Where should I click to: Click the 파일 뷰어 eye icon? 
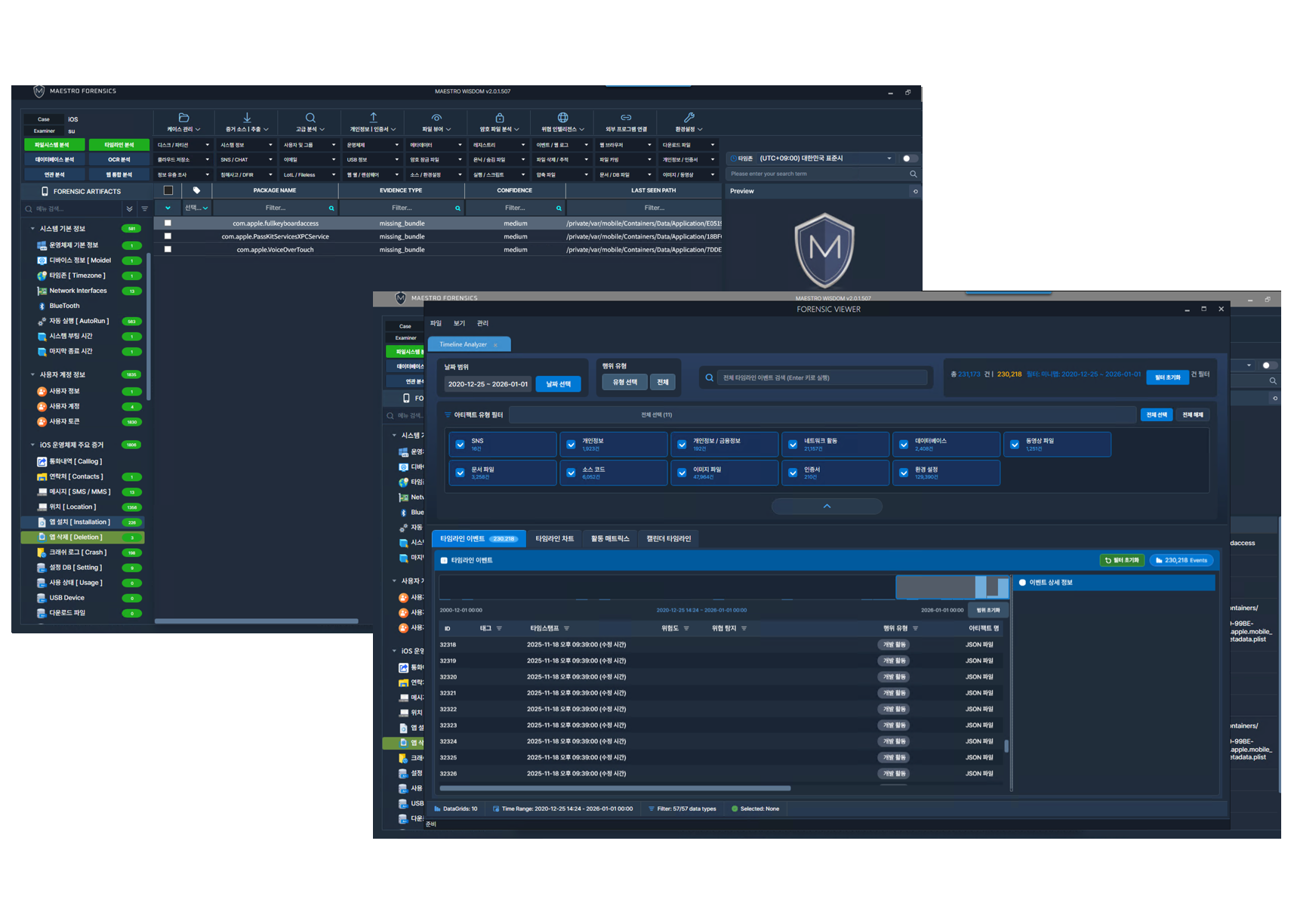436,118
